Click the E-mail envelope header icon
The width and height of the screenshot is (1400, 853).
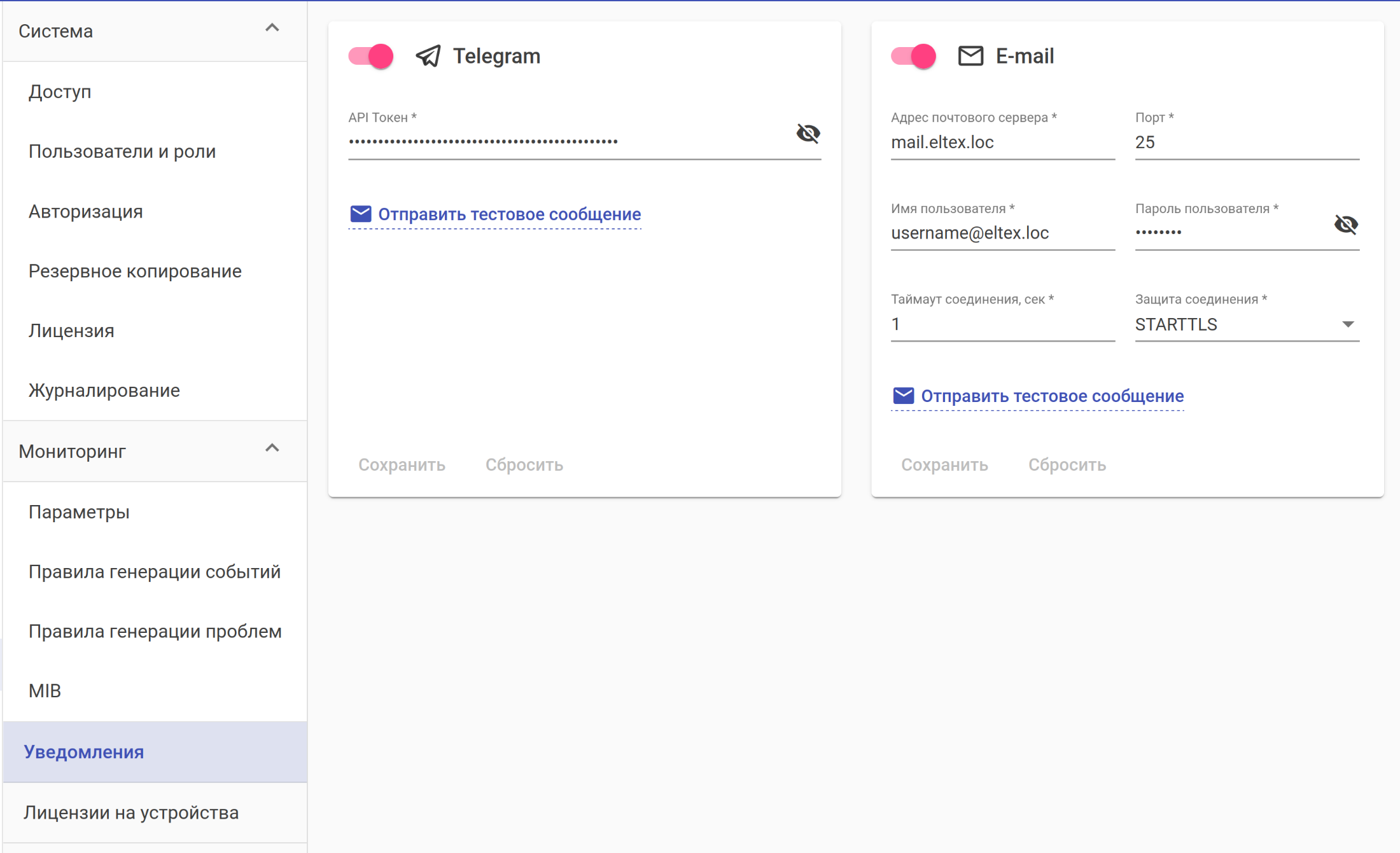[970, 56]
